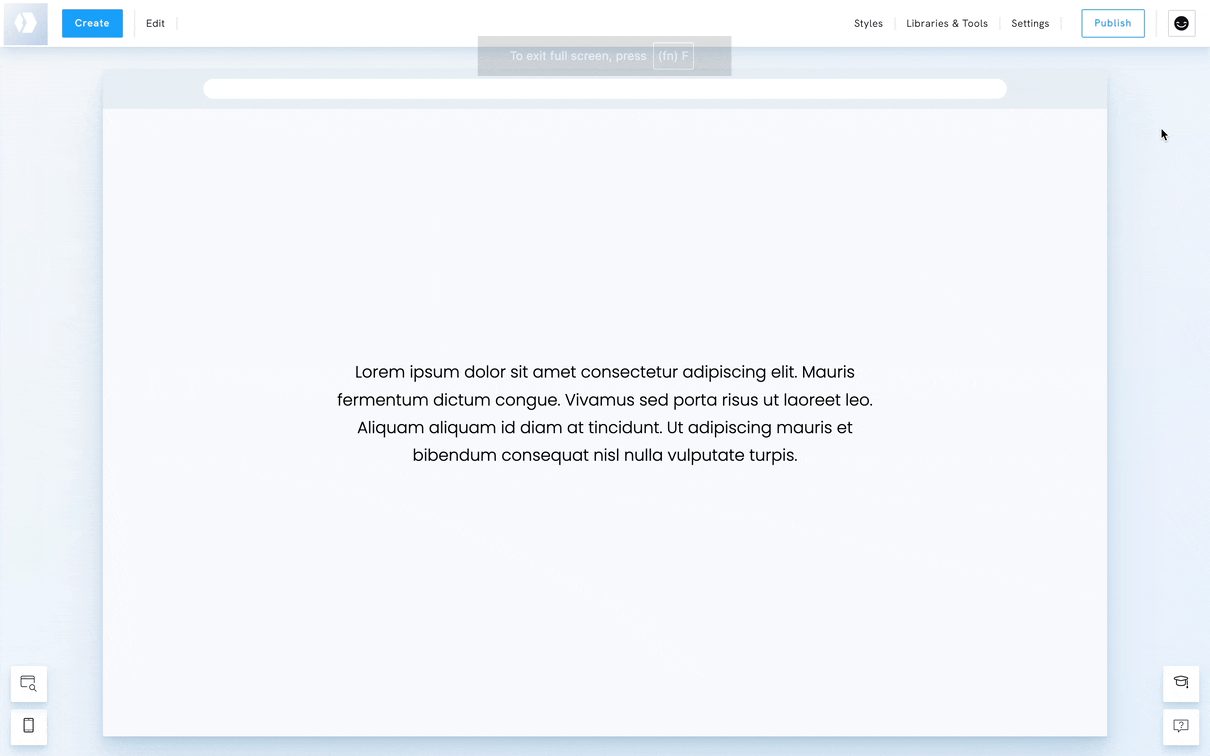The image size is (1210, 756).
Task: Switch to mobile device preview
Action: pos(28,726)
